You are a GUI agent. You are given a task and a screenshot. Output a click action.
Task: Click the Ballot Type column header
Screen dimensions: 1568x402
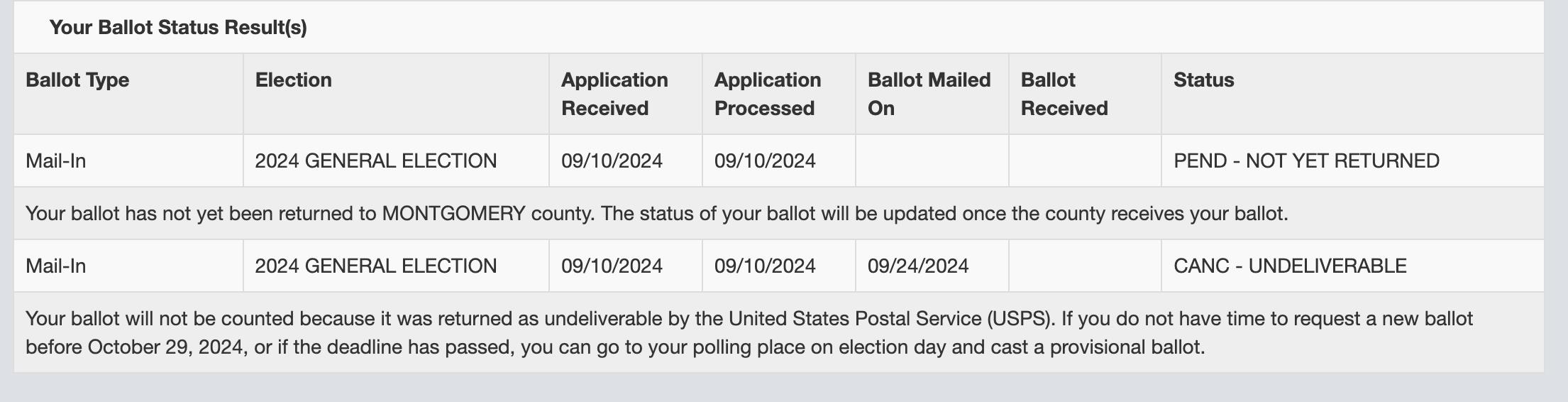click(x=77, y=80)
